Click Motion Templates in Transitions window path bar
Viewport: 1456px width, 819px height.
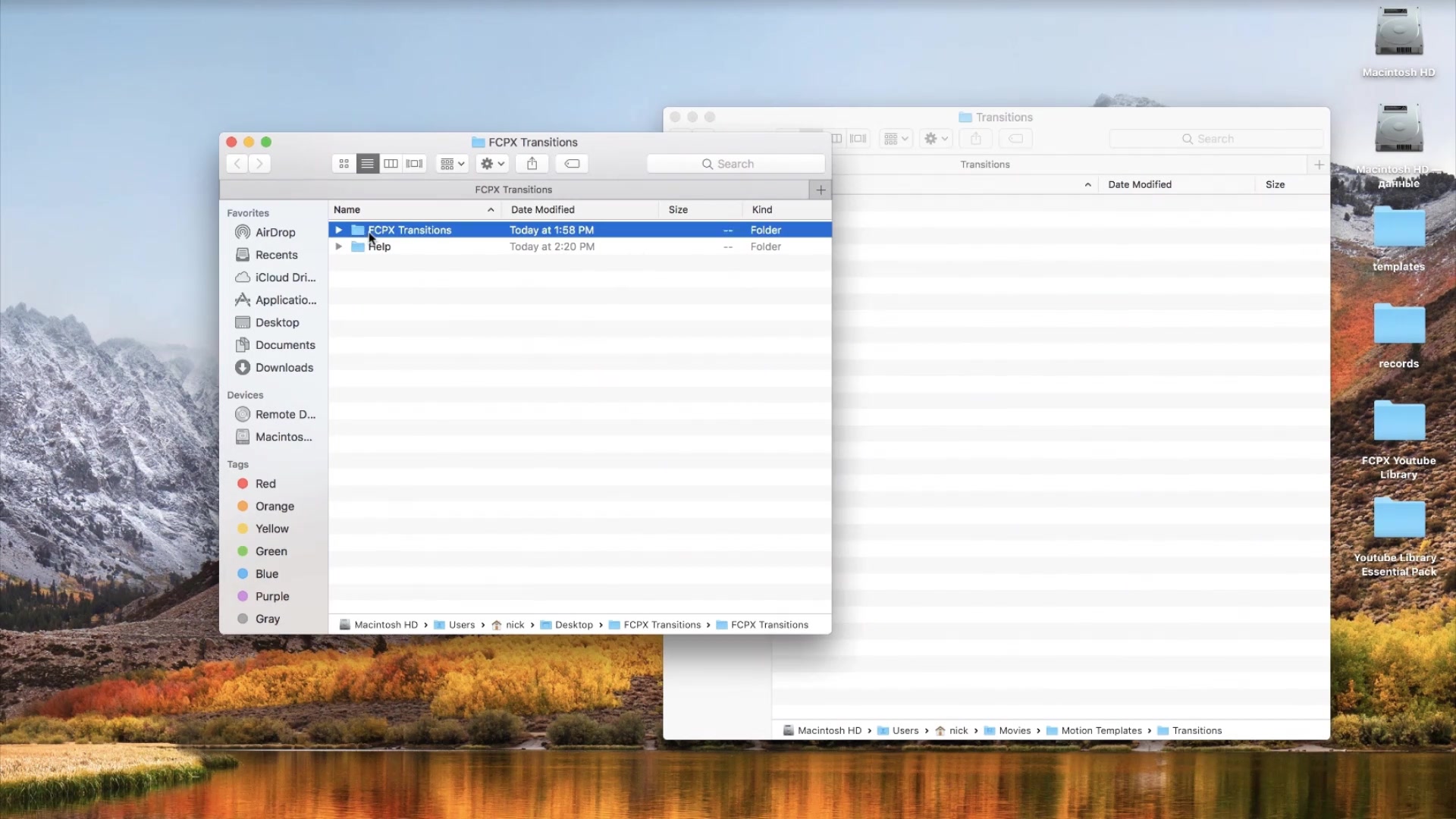coord(1094,730)
